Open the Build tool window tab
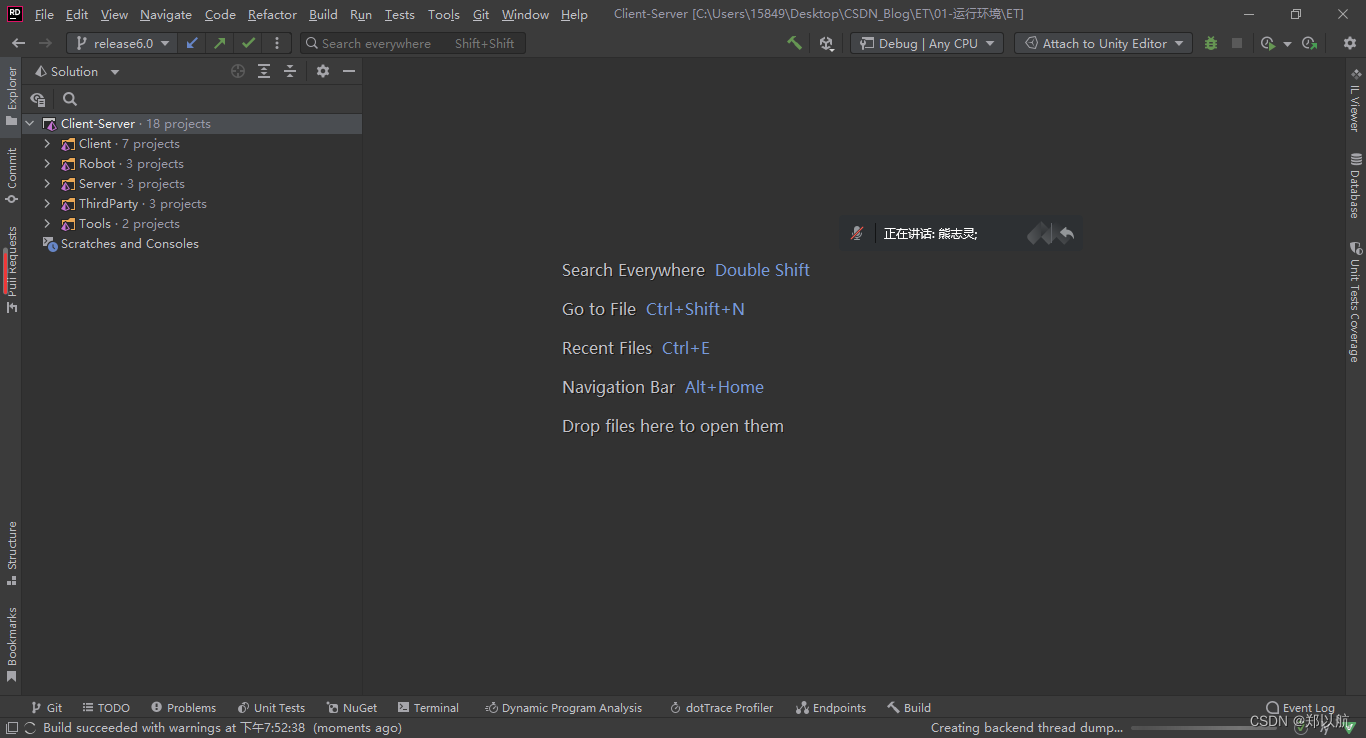This screenshot has height=738, width=1366. coord(909,707)
